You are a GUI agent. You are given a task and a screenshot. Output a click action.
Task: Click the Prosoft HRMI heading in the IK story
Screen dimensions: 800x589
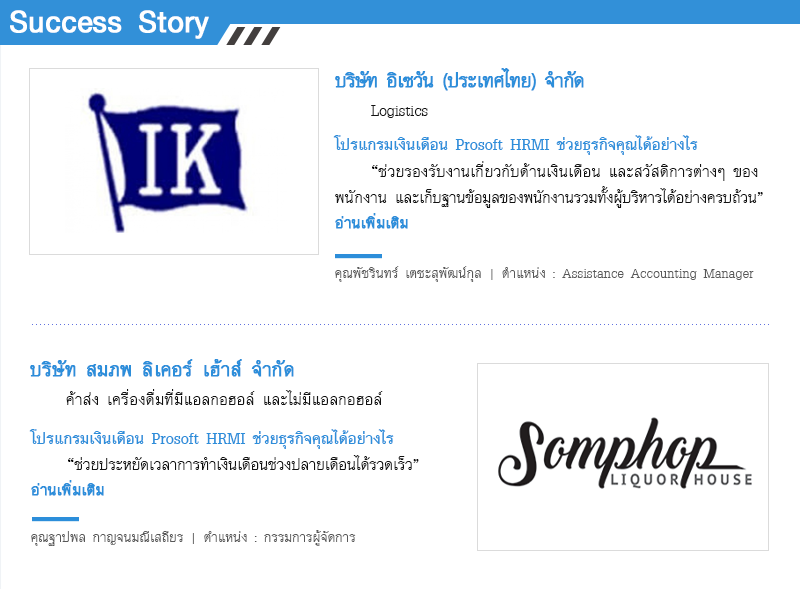click(x=516, y=144)
